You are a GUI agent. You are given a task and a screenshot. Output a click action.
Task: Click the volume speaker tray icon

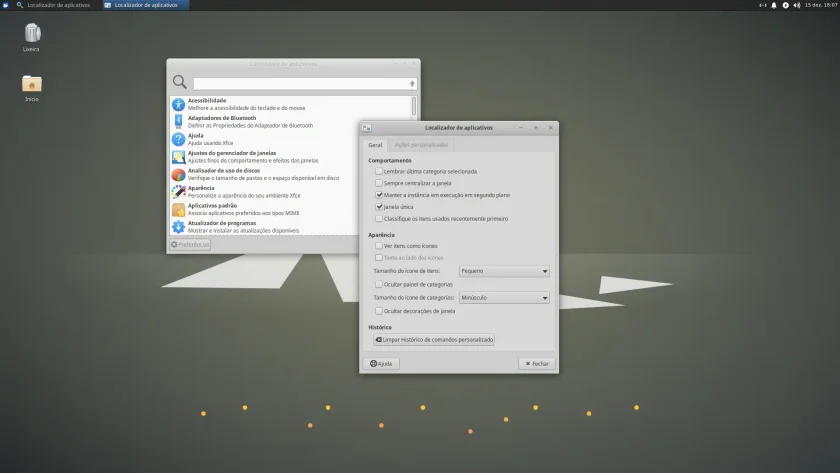pyautogui.click(x=797, y=5)
